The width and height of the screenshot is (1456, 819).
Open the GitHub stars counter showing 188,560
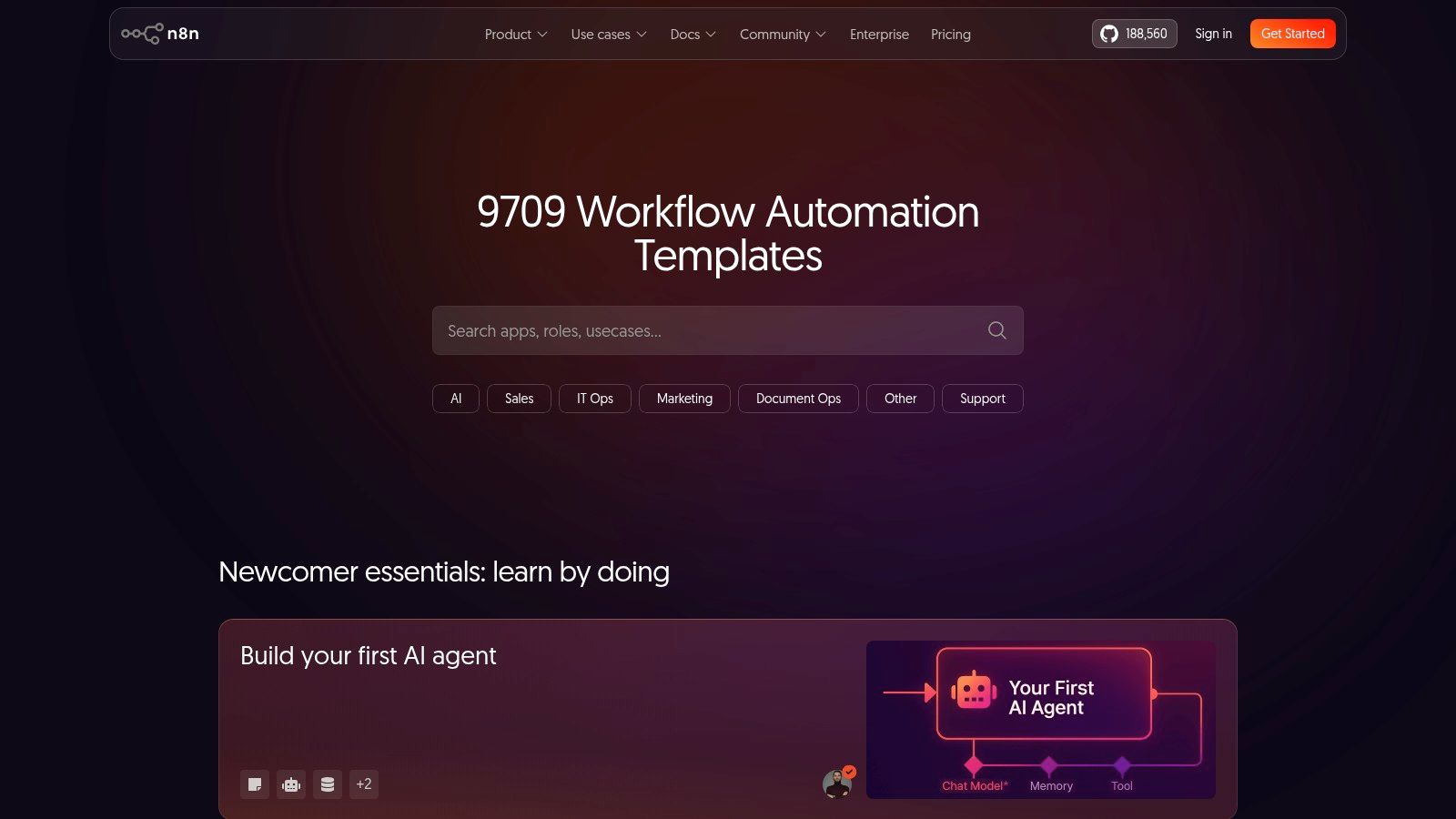1134,34
